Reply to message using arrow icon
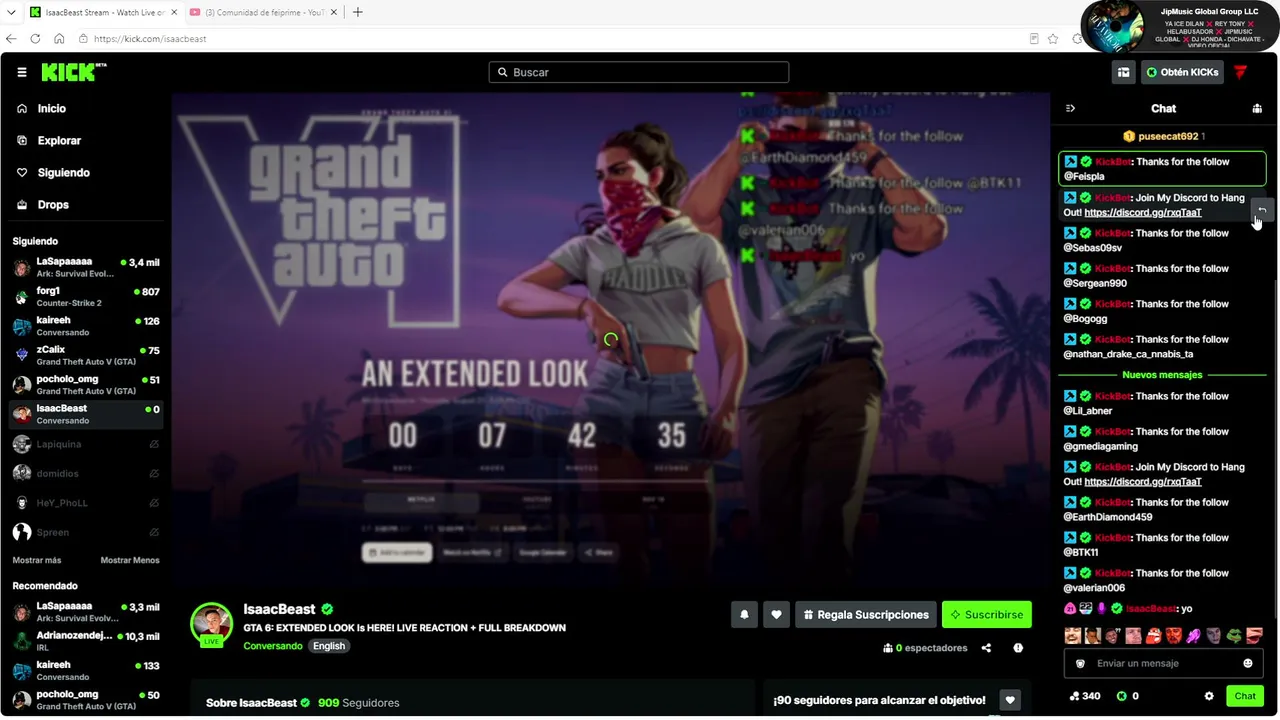Viewport: 1280px width, 720px height. pyautogui.click(x=1262, y=210)
